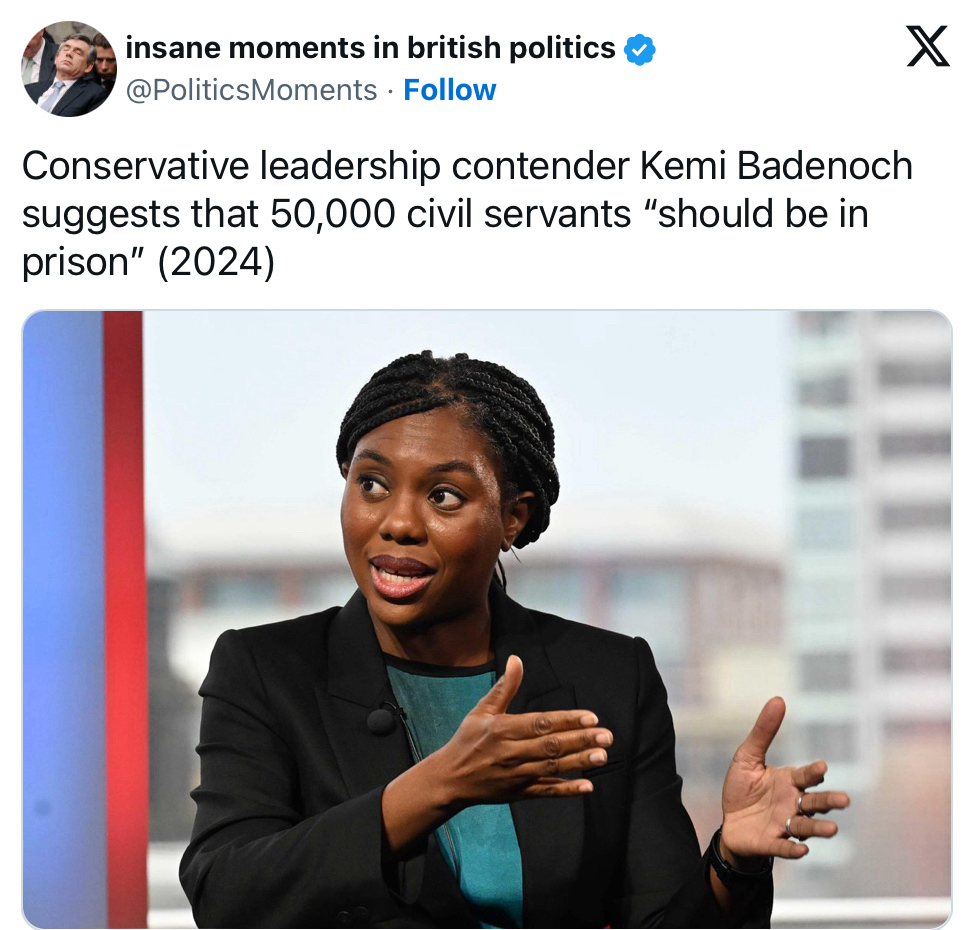The image size is (972, 930).
Task: Click 'Kemi Badenoch' in the tweet text
Action: (776, 166)
